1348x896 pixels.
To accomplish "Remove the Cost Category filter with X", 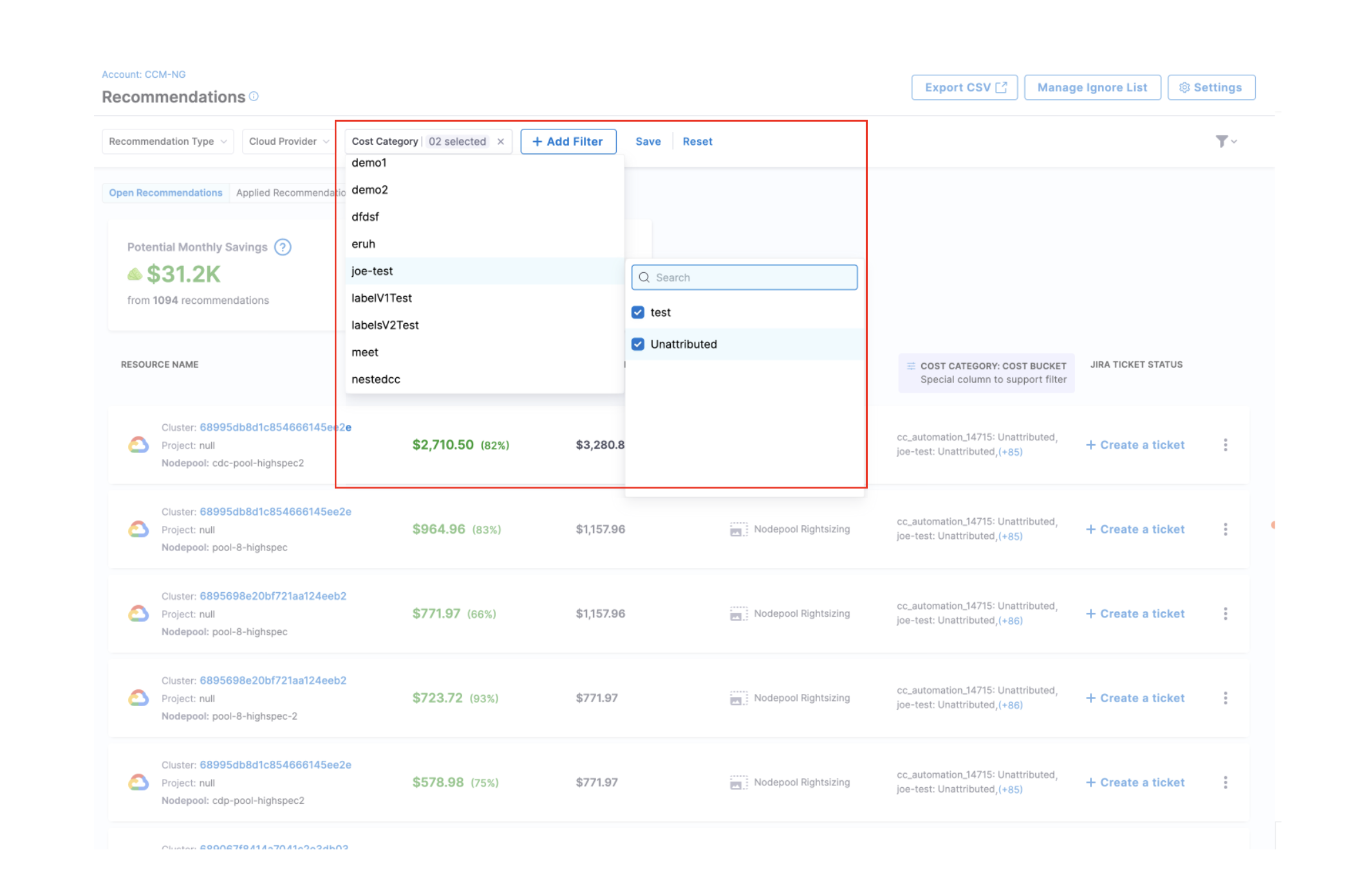I will 501,142.
